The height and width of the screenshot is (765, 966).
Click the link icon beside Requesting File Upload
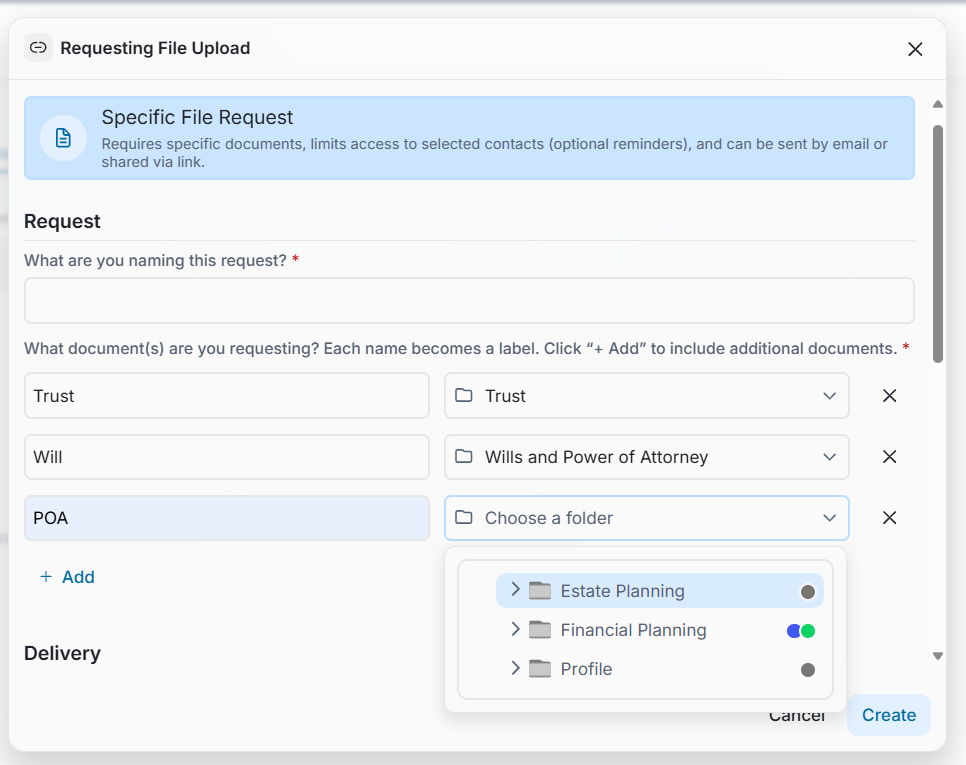(38, 47)
